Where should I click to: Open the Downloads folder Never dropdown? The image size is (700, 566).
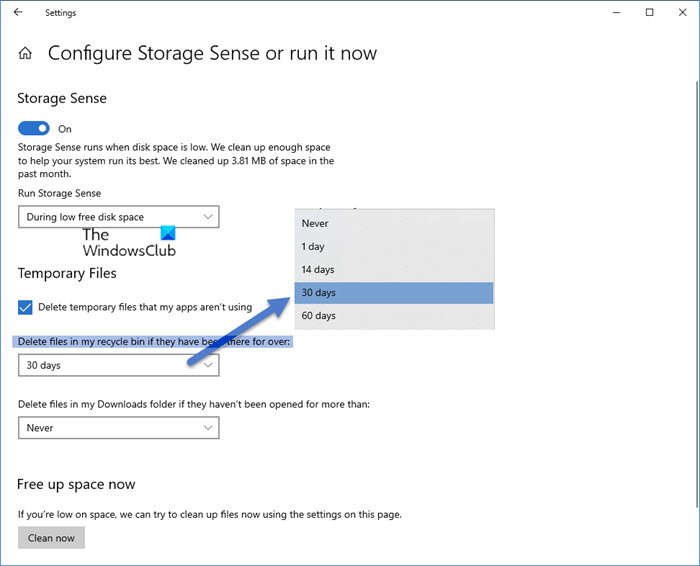tap(118, 428)
